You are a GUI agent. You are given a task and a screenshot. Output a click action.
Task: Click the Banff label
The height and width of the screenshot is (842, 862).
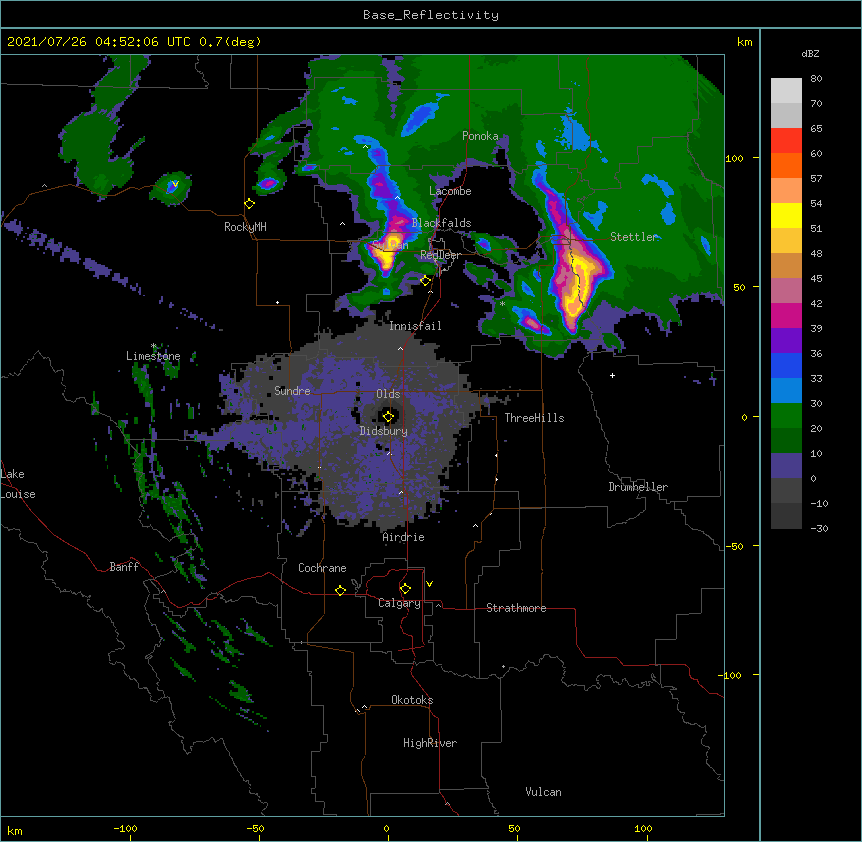point(124,567)
